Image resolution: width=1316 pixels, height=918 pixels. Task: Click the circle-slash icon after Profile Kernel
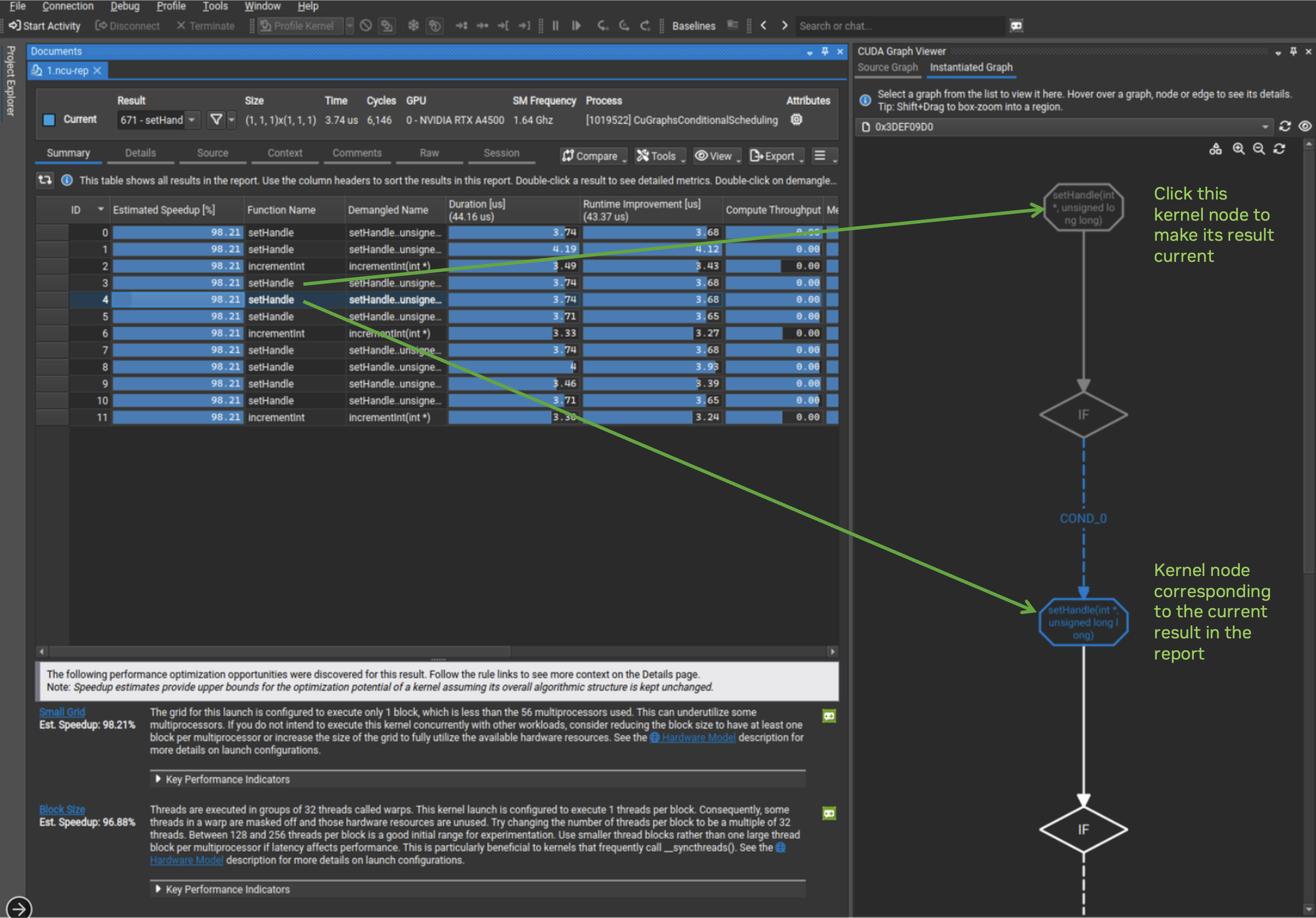click(x=365, y=26)
